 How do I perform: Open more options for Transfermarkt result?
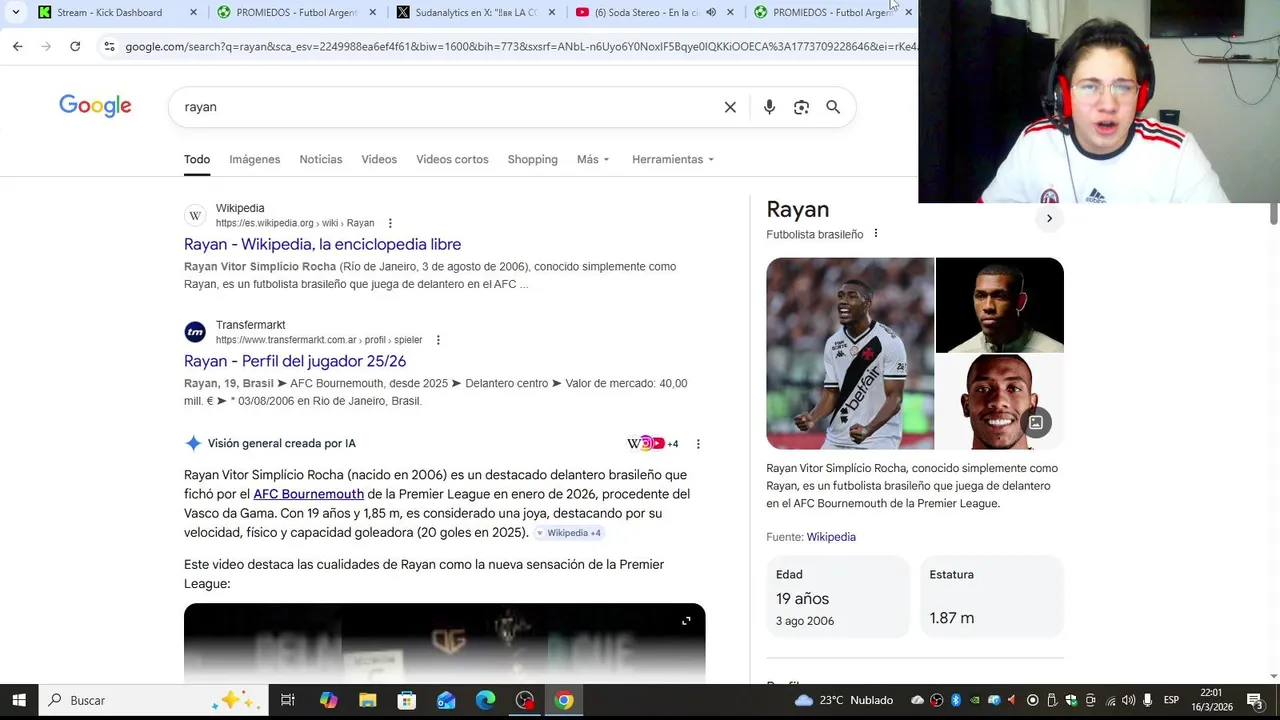438,340
